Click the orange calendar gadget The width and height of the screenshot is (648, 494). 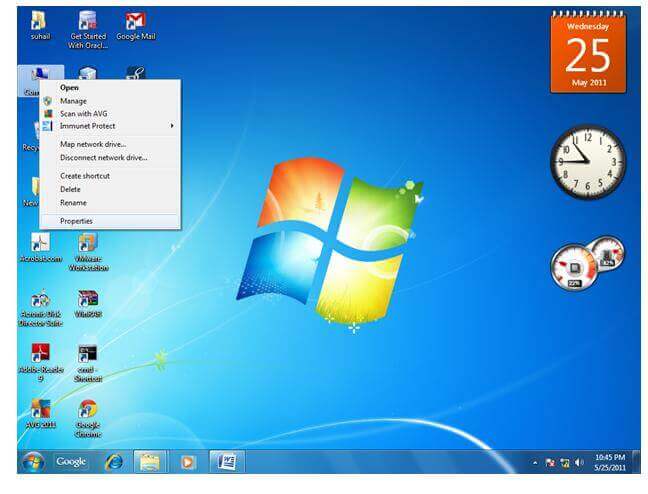pyautogui.click(x=588, y=51)
